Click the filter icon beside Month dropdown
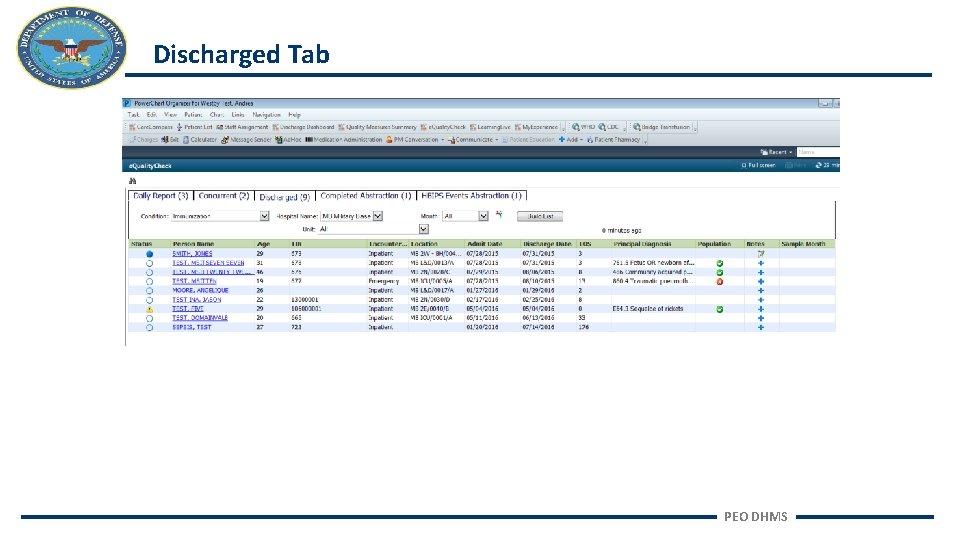Image resolution: width=960 pixels, height=540 pixels. coord(499,214)
